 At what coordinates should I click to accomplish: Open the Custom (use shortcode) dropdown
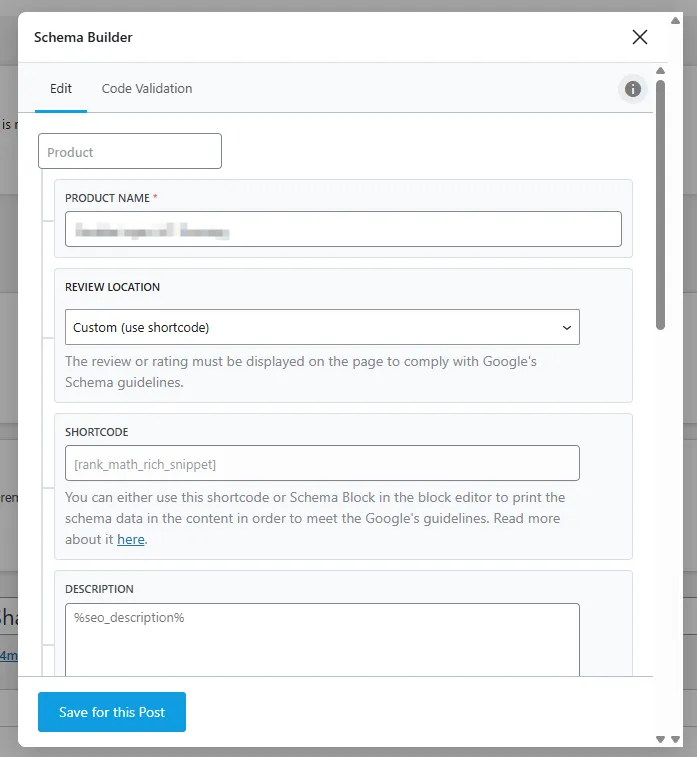click(322, 327)
